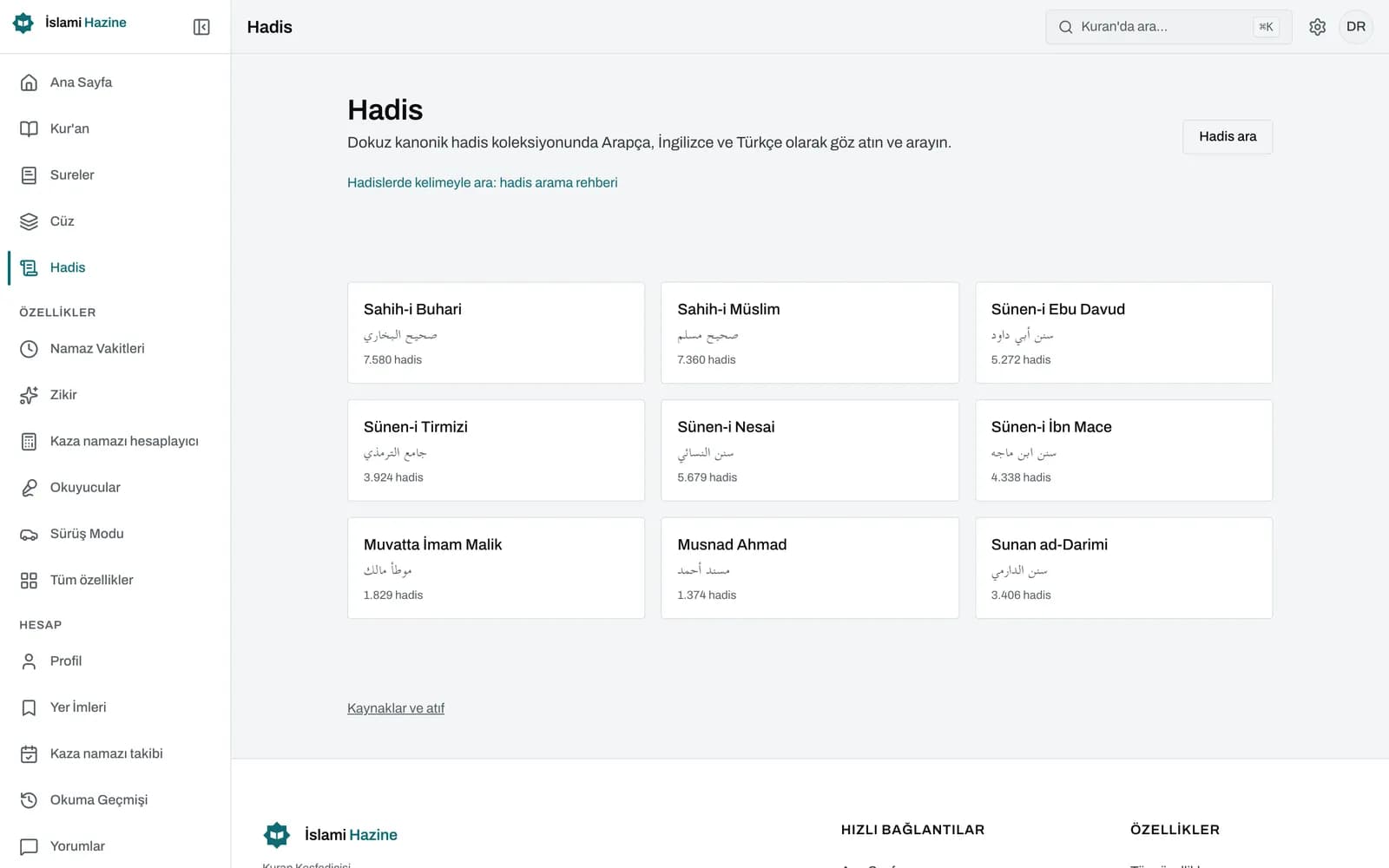Open the Sahih-i Buhari collection card
1389x868 pixels.
[496, 332]
